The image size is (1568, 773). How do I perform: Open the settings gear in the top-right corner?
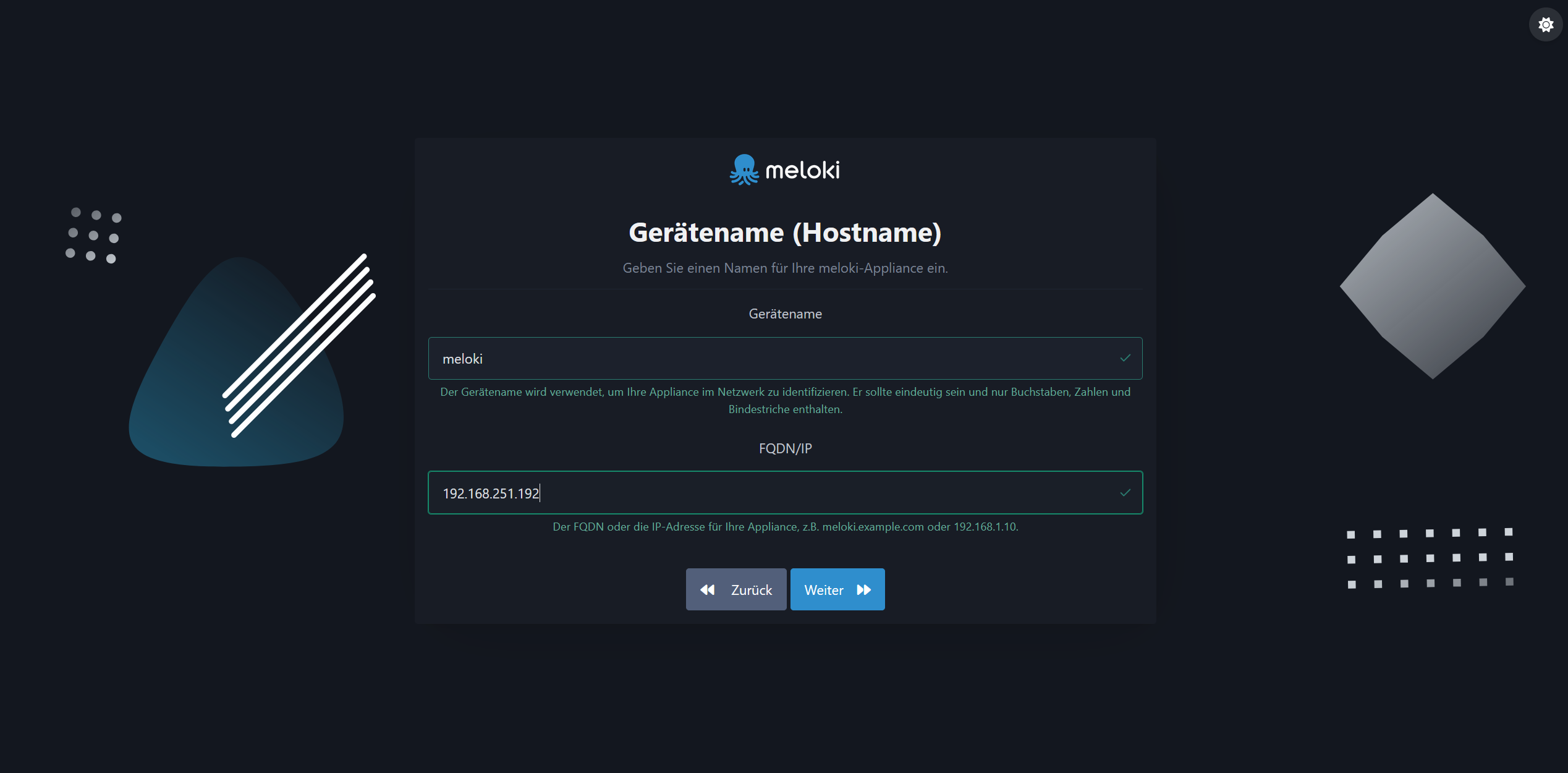[1545, 24]
